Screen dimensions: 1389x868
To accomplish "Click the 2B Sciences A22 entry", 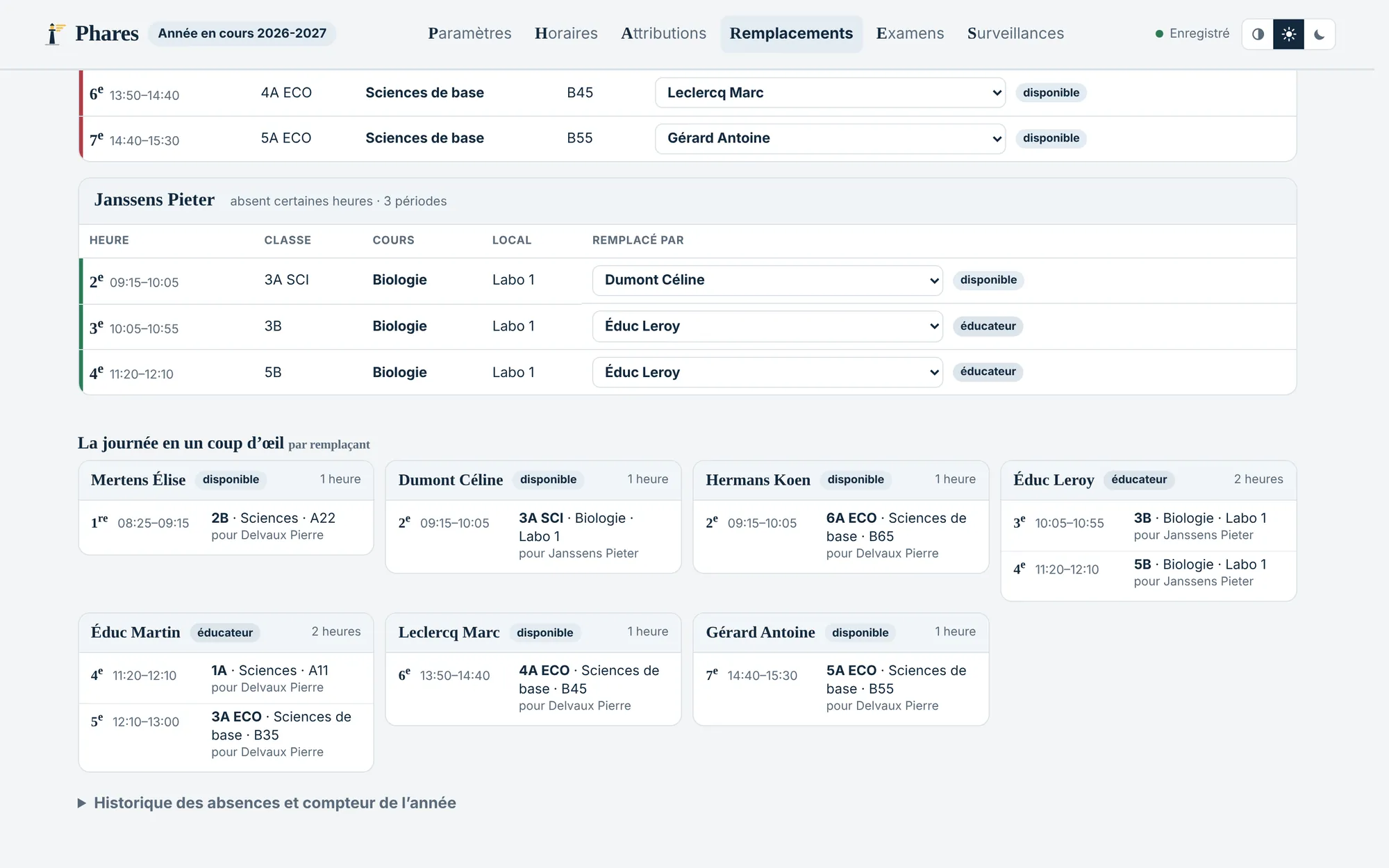I will click(x=273, y=526).
